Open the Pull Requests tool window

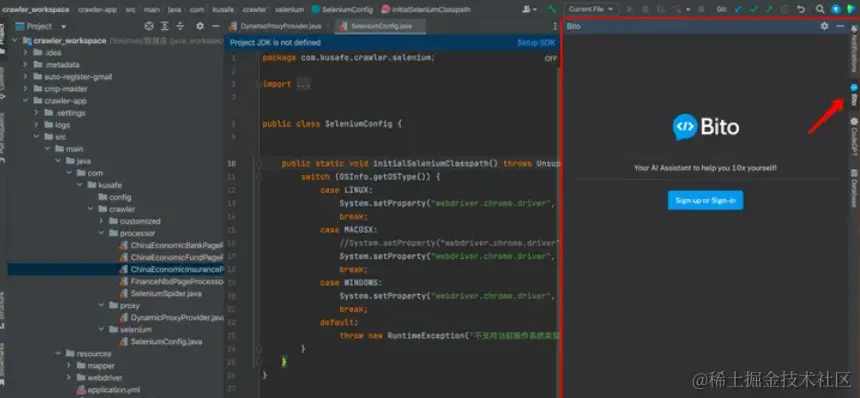3,138
